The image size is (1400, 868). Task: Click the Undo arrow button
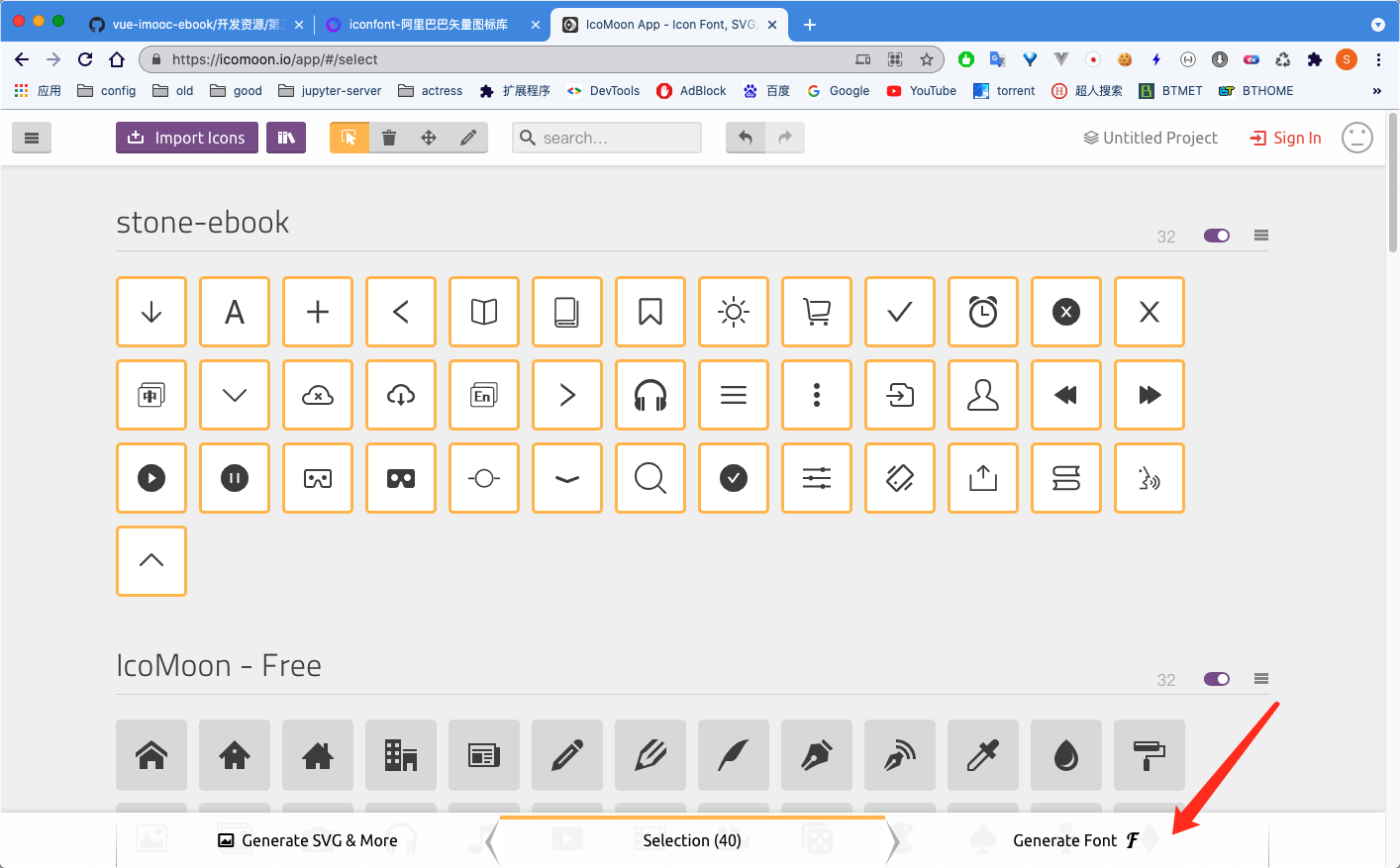tap(746, 138)
